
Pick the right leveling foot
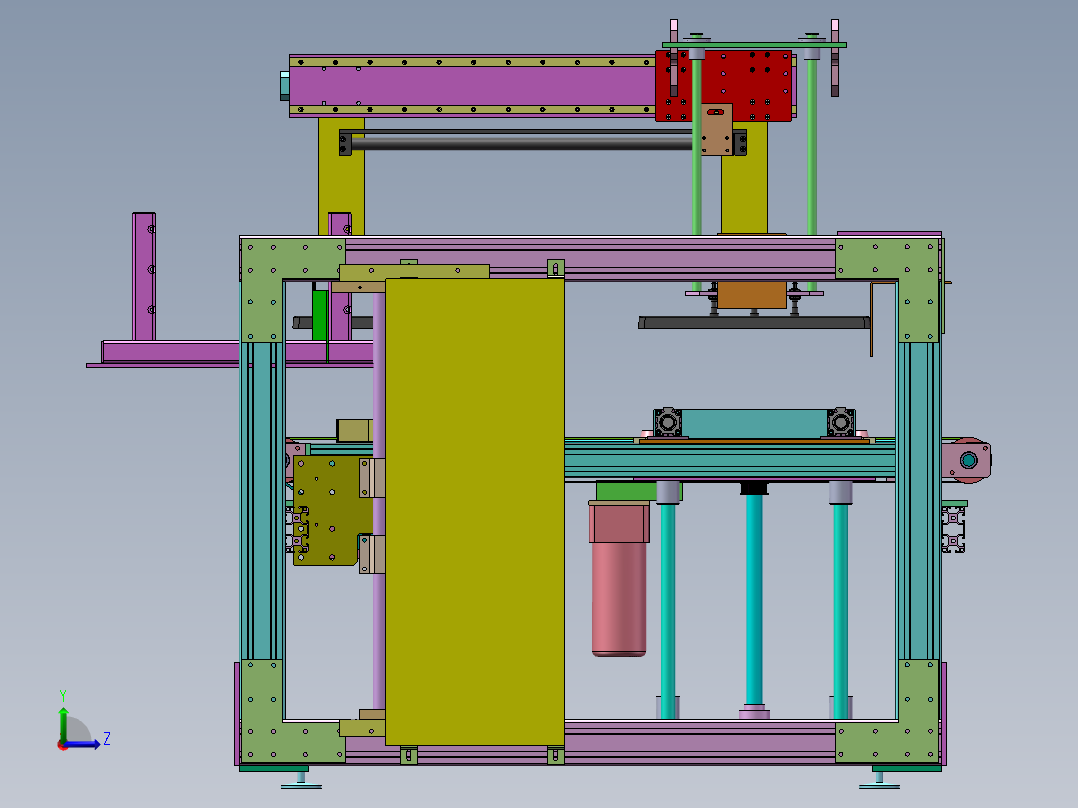pos(879,780)
